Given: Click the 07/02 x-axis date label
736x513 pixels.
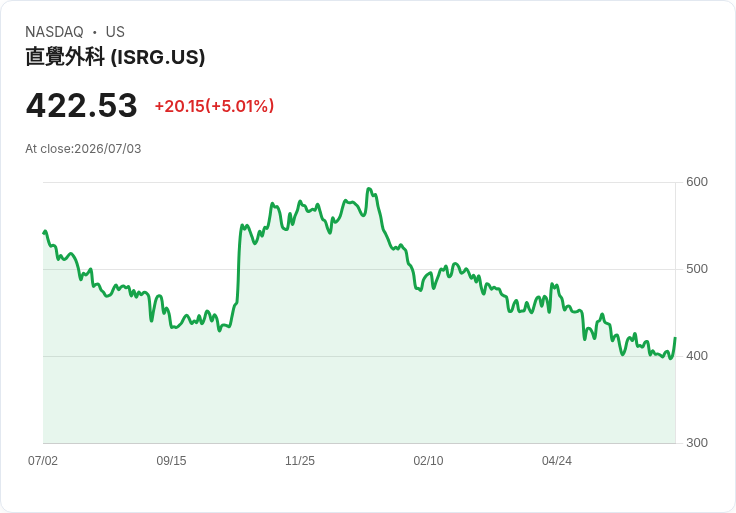Looking at the screenshot, I should (43, 460).
